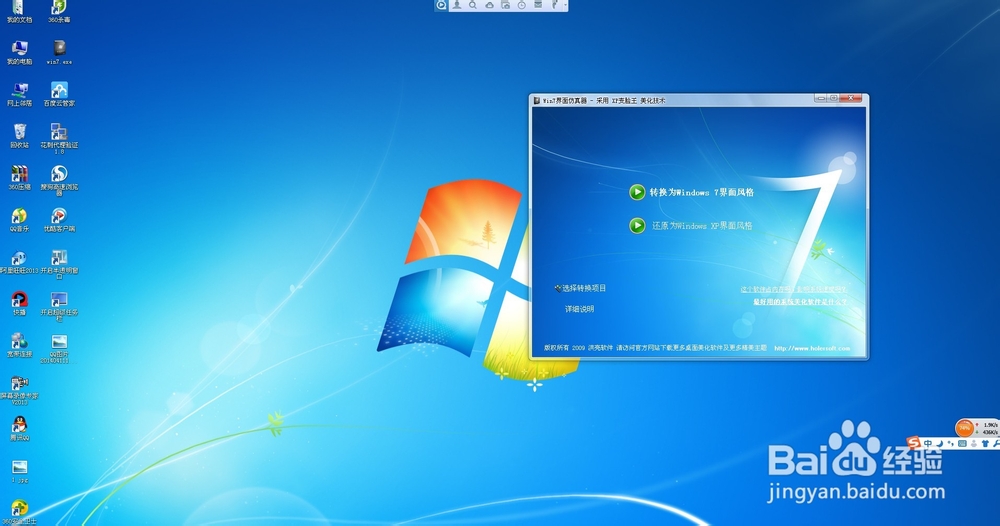
Task: Launch the 360压缩 shortcut
Action: coord(19,178)
